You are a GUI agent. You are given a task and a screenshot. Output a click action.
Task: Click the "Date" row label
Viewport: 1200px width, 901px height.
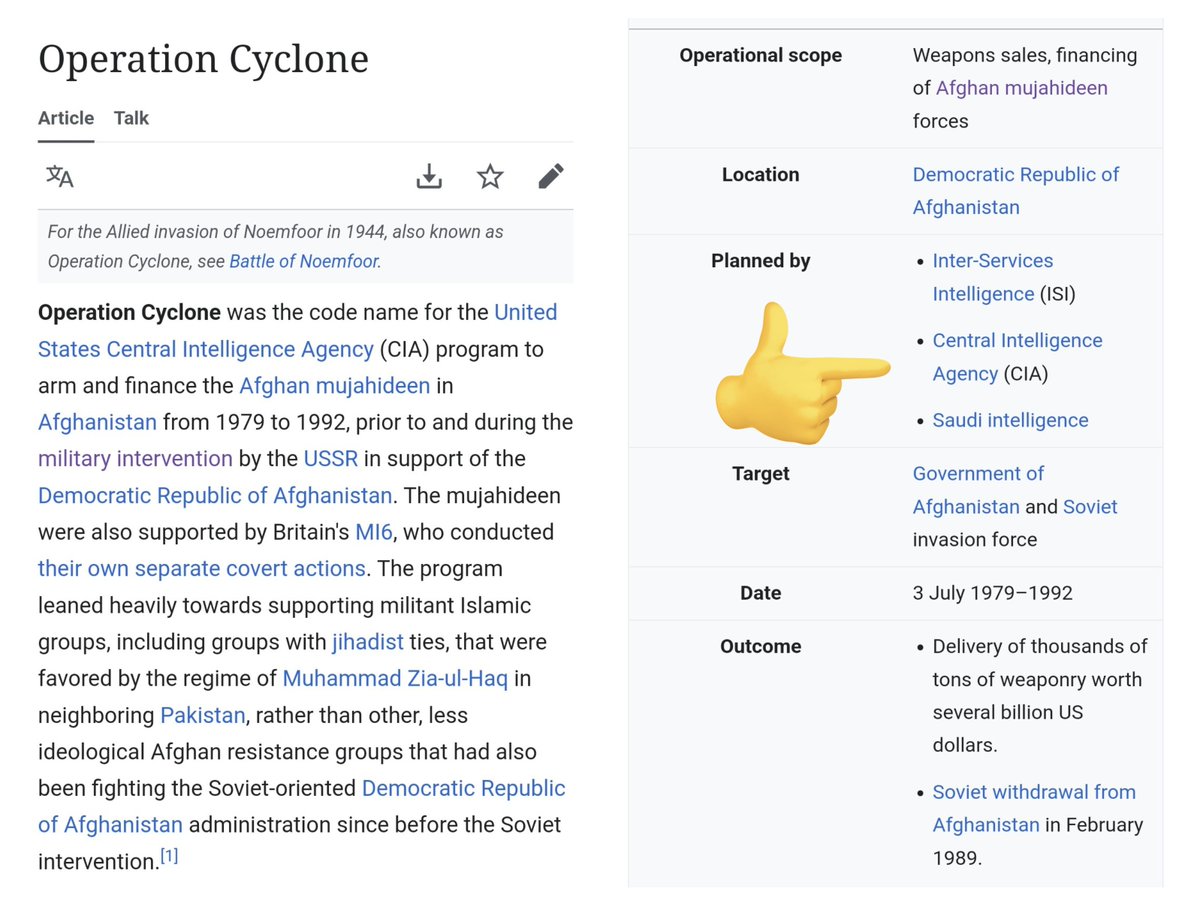click(761, 594)
